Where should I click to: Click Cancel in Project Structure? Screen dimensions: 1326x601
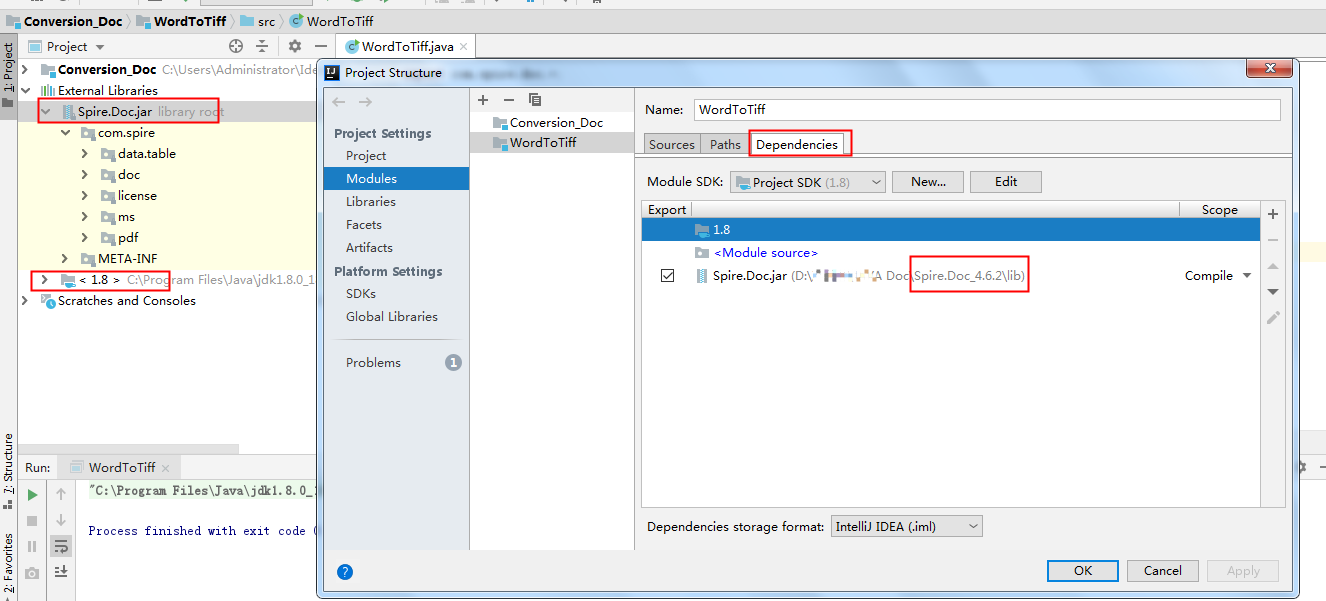1162,571
